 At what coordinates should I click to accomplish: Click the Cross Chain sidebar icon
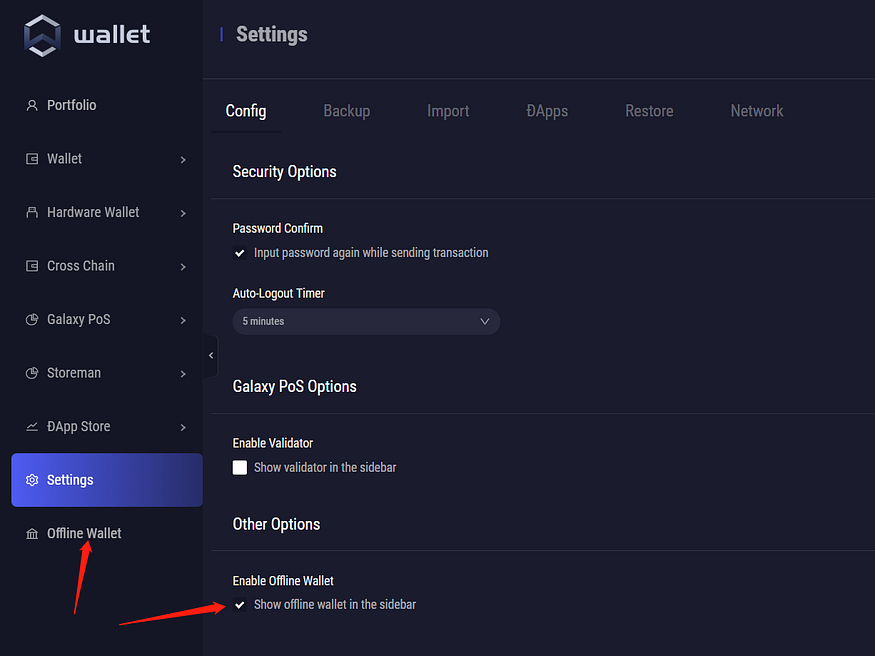tap(32, 266)
